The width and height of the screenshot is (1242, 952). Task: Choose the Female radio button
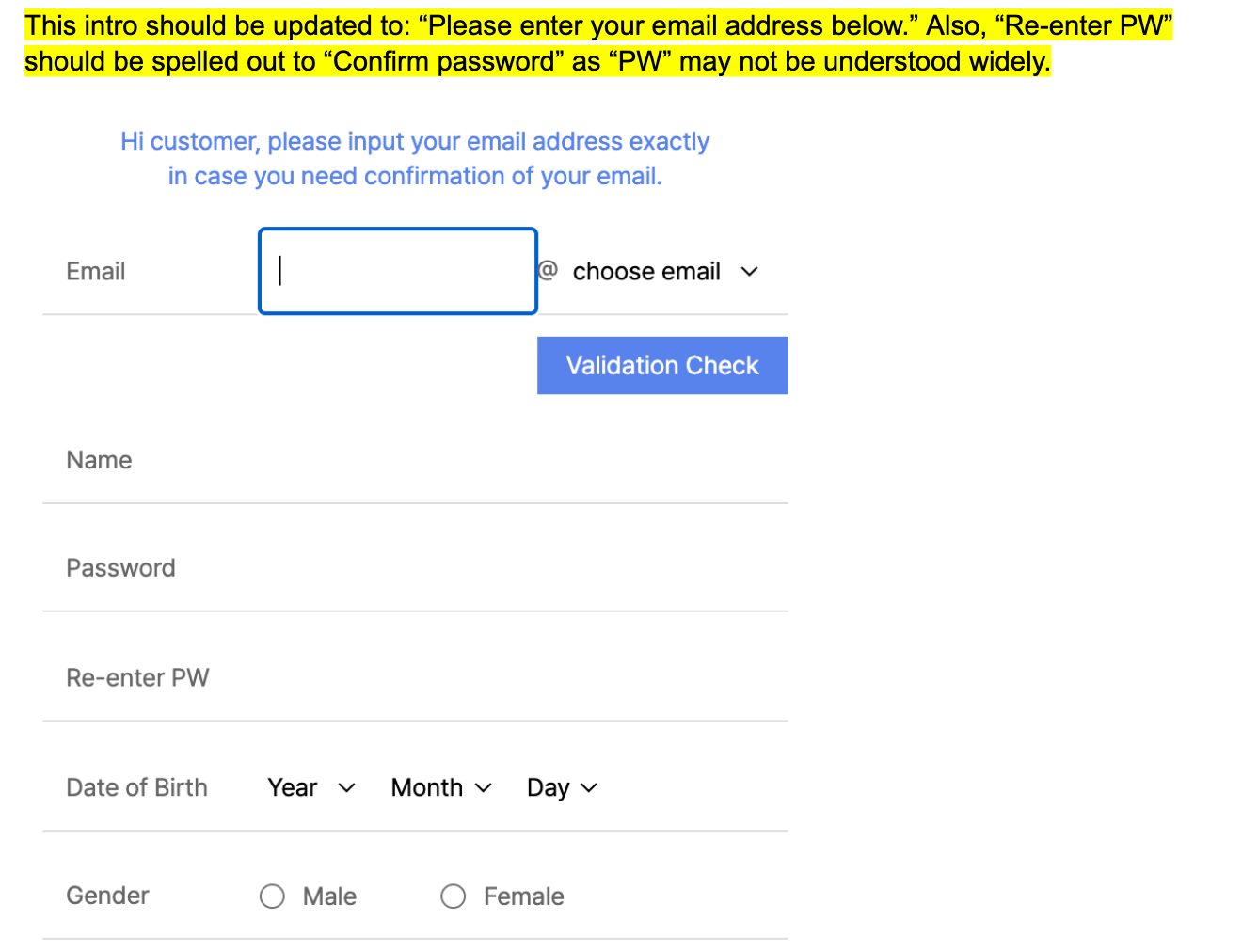tap(454, 896)
